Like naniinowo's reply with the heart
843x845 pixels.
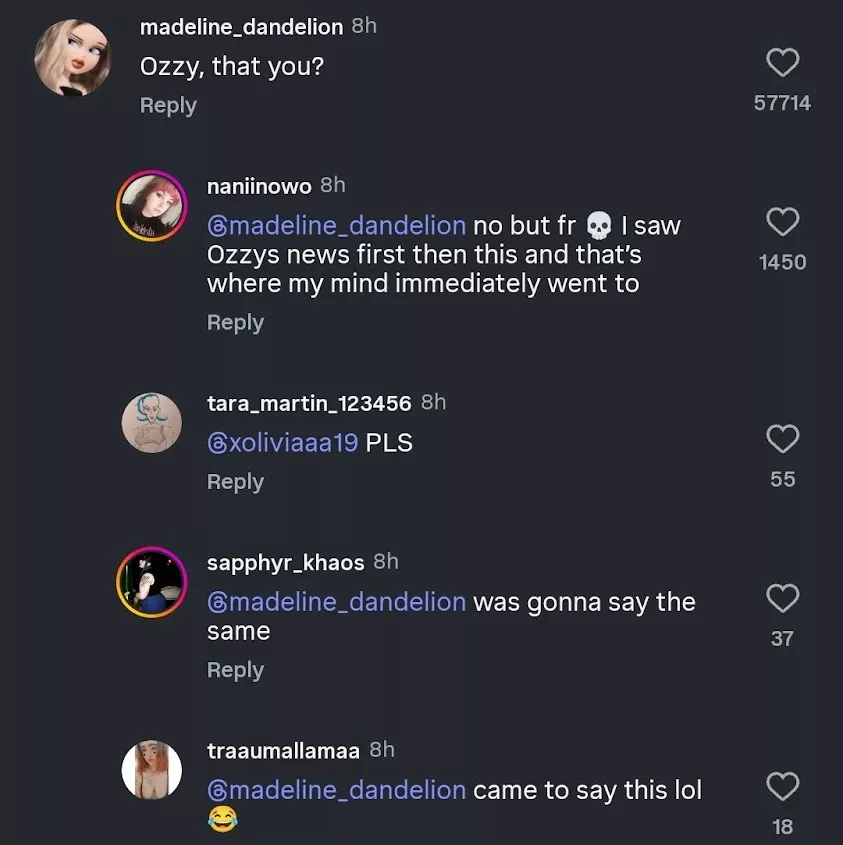[x=782, y=222]
